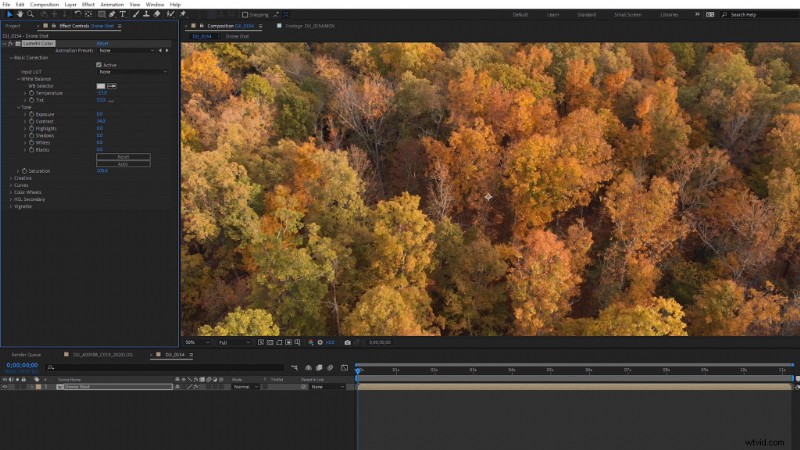The height and width of the screenshot is (450, 800).
Task: Select the Puppet Pin tool
Action: (183, 14)
